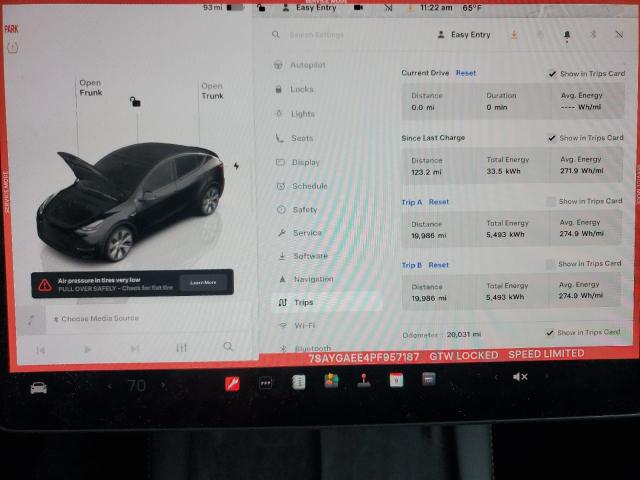Check Trip B Show in Trips Card
Image resolution: width=640 pixels, height=480 pixels.
(551, 264)
